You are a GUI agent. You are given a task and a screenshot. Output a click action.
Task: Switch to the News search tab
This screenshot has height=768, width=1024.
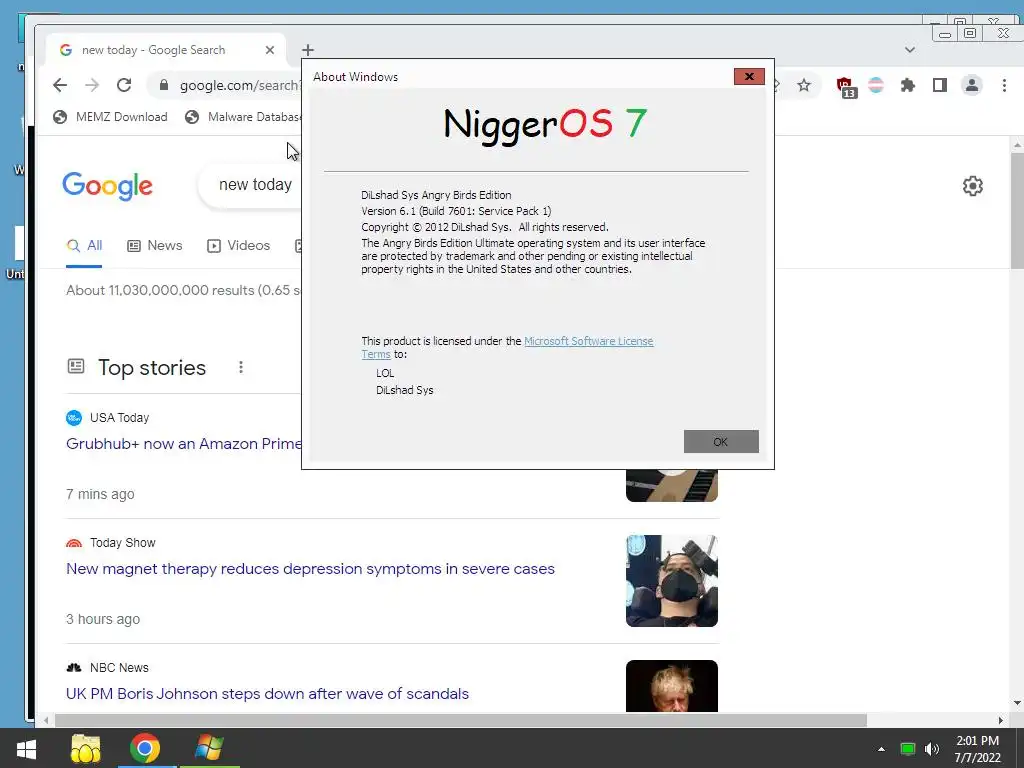[x=155, y=246]
